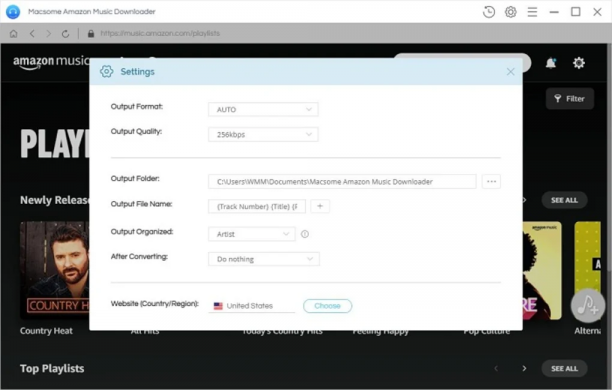Expand Output Quality 256kbps dropdown
This screenshot has width=612, height=390.
[263, 135]
